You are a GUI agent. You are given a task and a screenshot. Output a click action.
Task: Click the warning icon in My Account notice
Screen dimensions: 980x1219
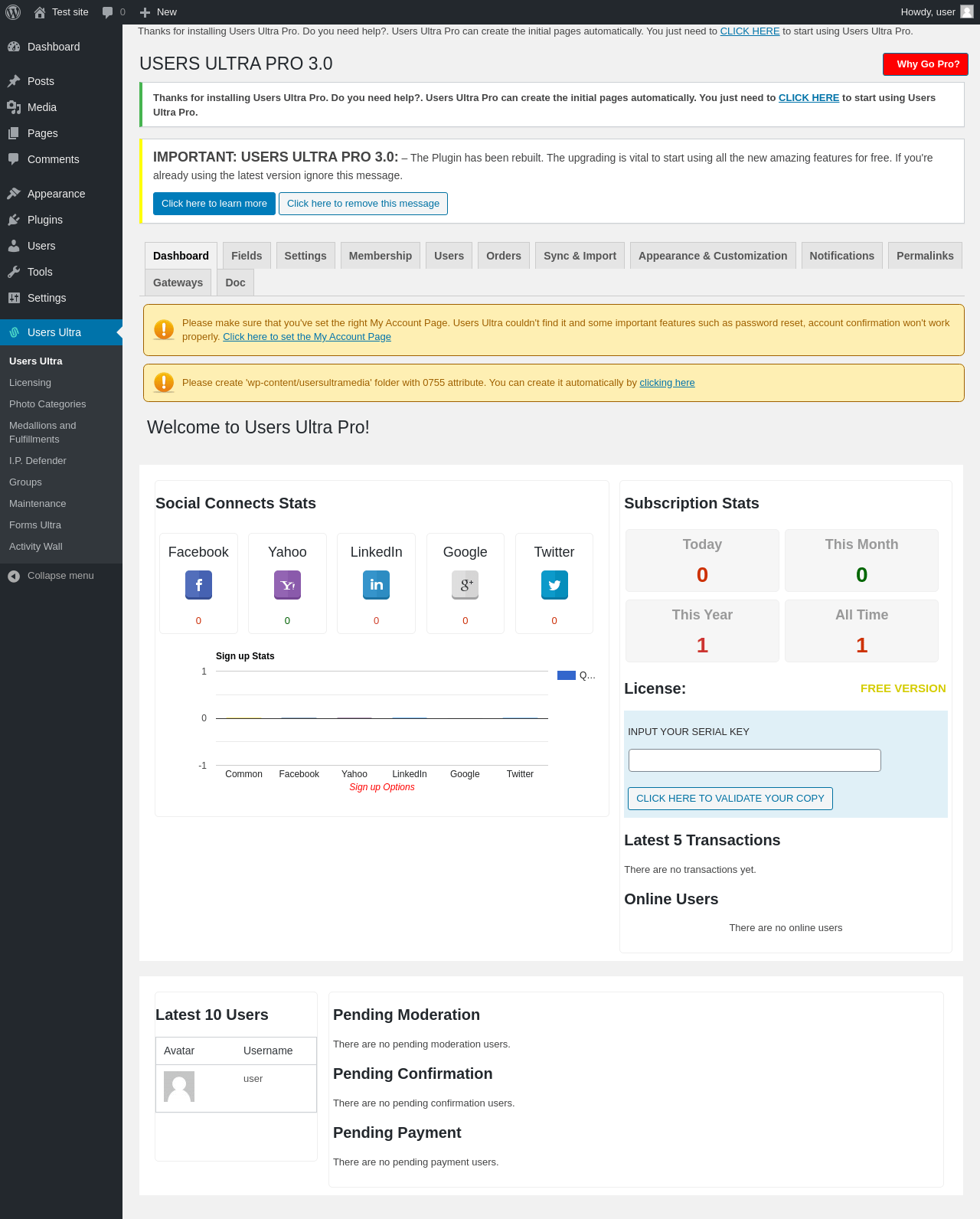click(164, 329)
